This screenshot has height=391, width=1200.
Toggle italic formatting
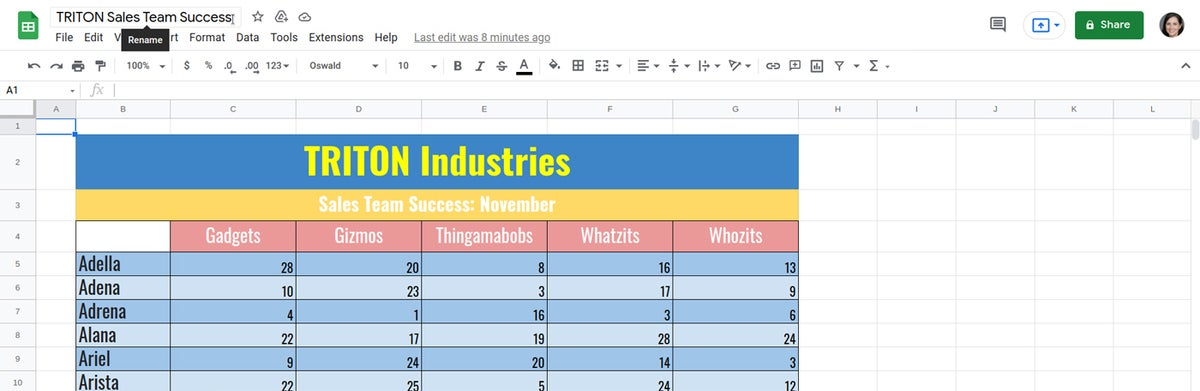479,66
